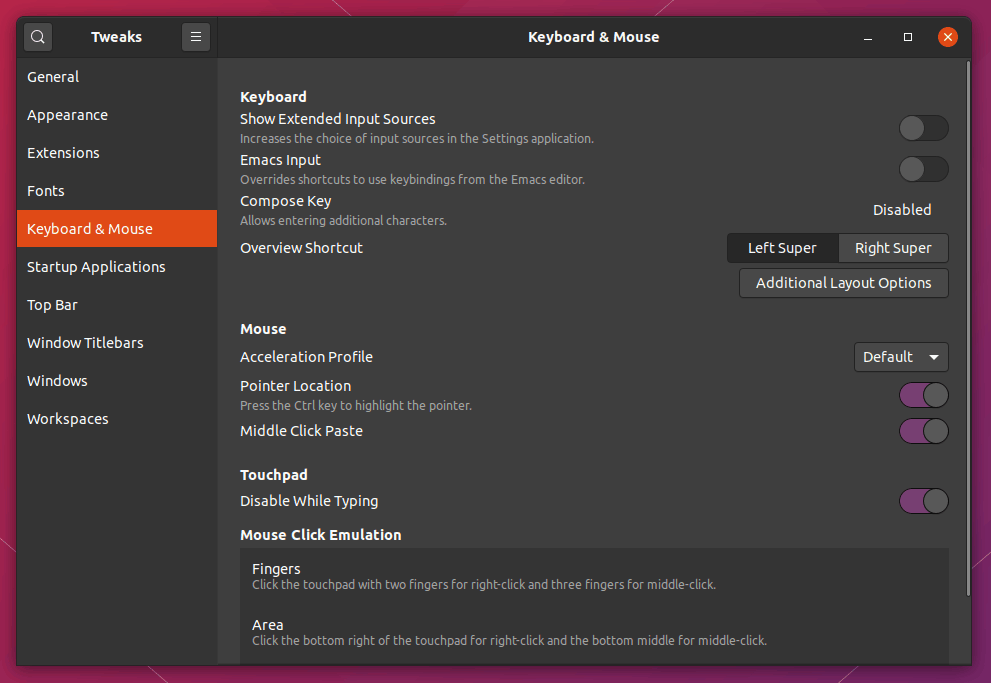Open the Acceleration Profile dropdown
Screen dimensions: 991x683
point(900,357)
